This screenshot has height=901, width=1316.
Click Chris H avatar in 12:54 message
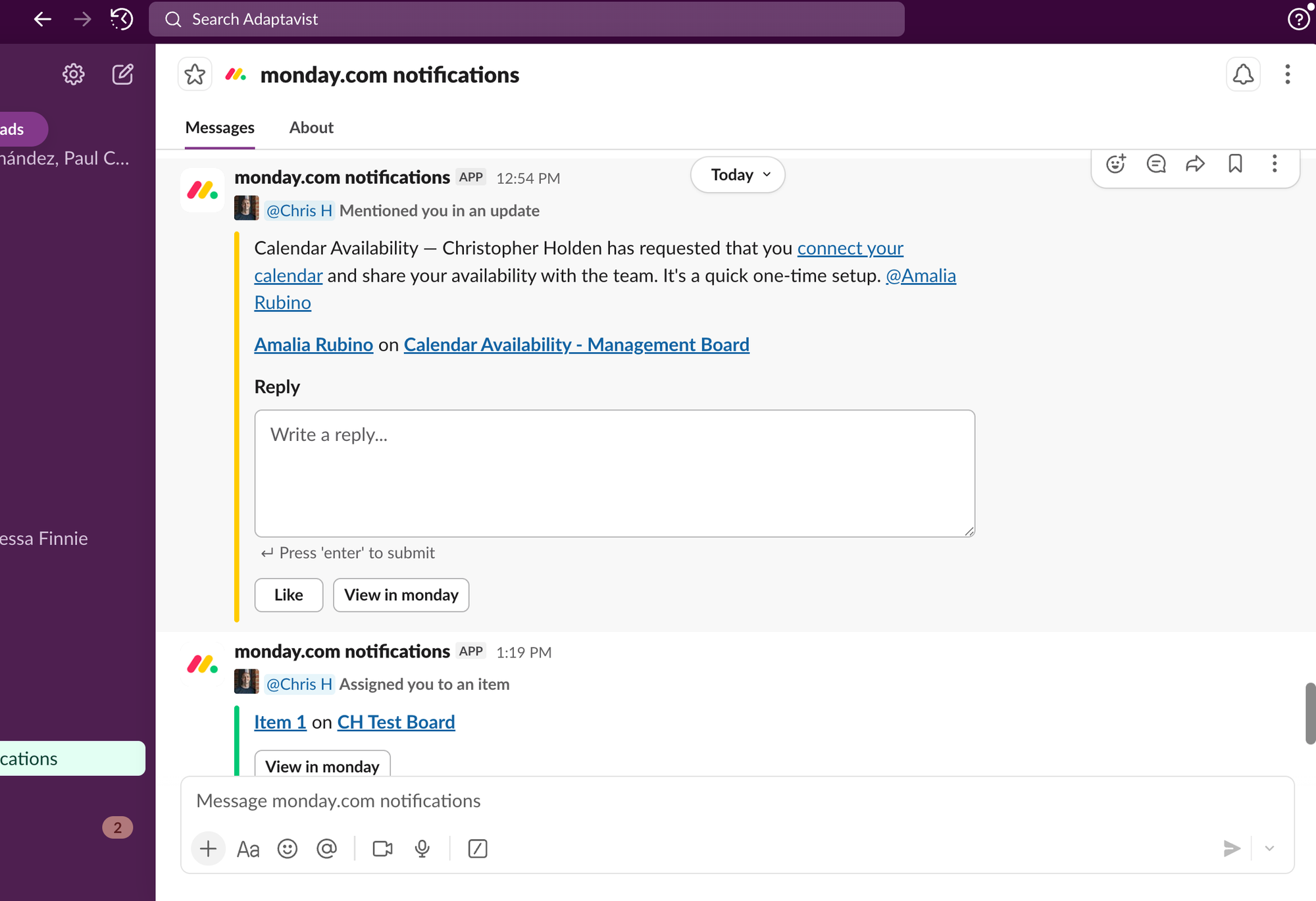pos(247,209)
